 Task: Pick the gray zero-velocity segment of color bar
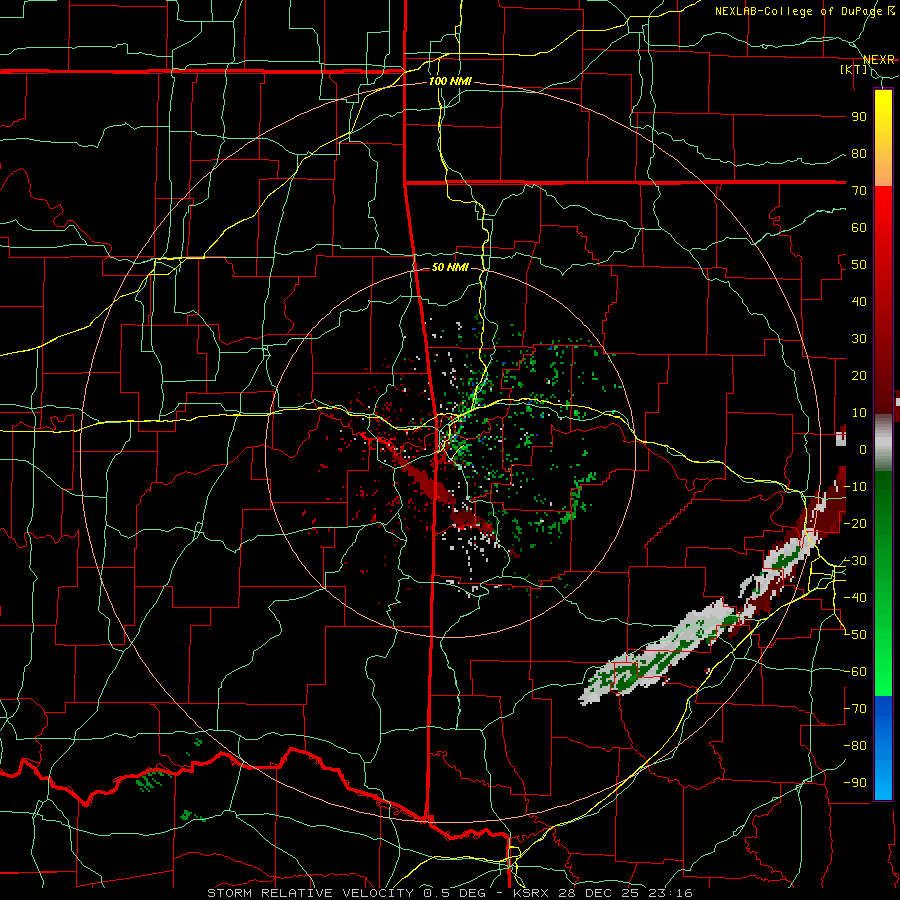tap(883, 445)
